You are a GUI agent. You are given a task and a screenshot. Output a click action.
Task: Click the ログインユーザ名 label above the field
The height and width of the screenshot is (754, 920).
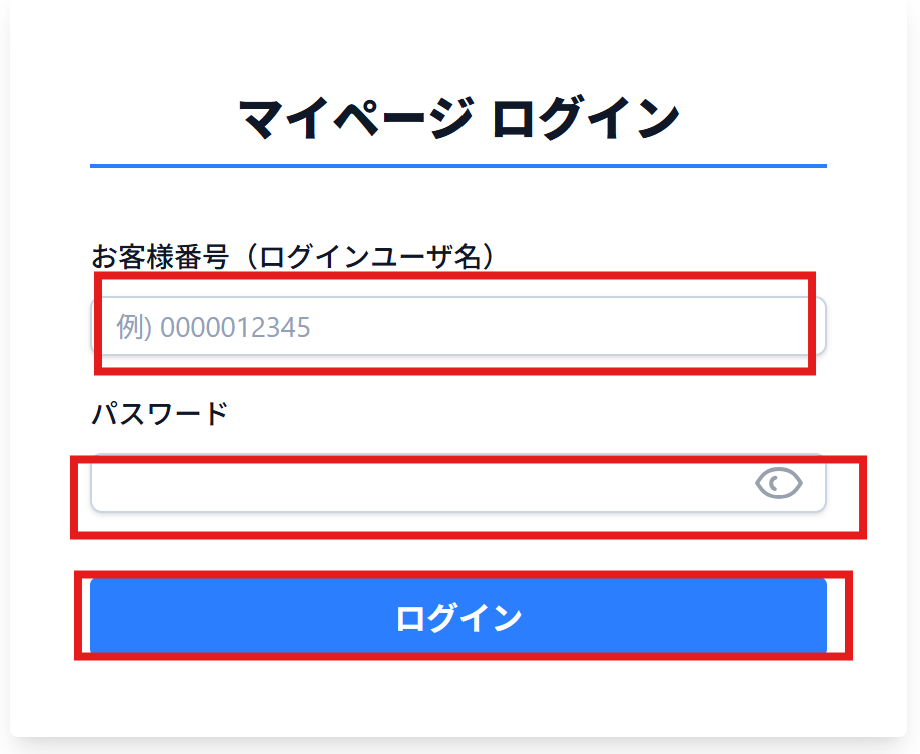tap(294, 256)
